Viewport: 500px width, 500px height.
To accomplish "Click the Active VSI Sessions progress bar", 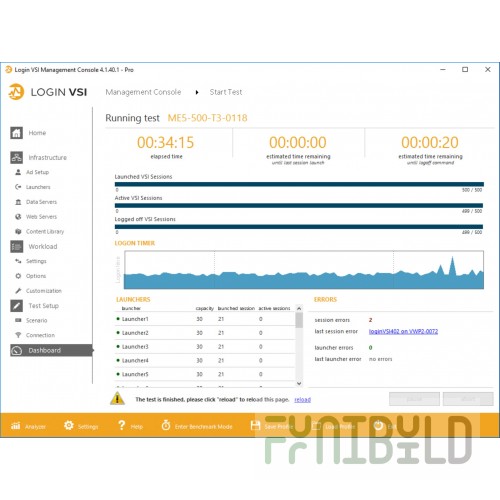I will click(x=299, y=205).
